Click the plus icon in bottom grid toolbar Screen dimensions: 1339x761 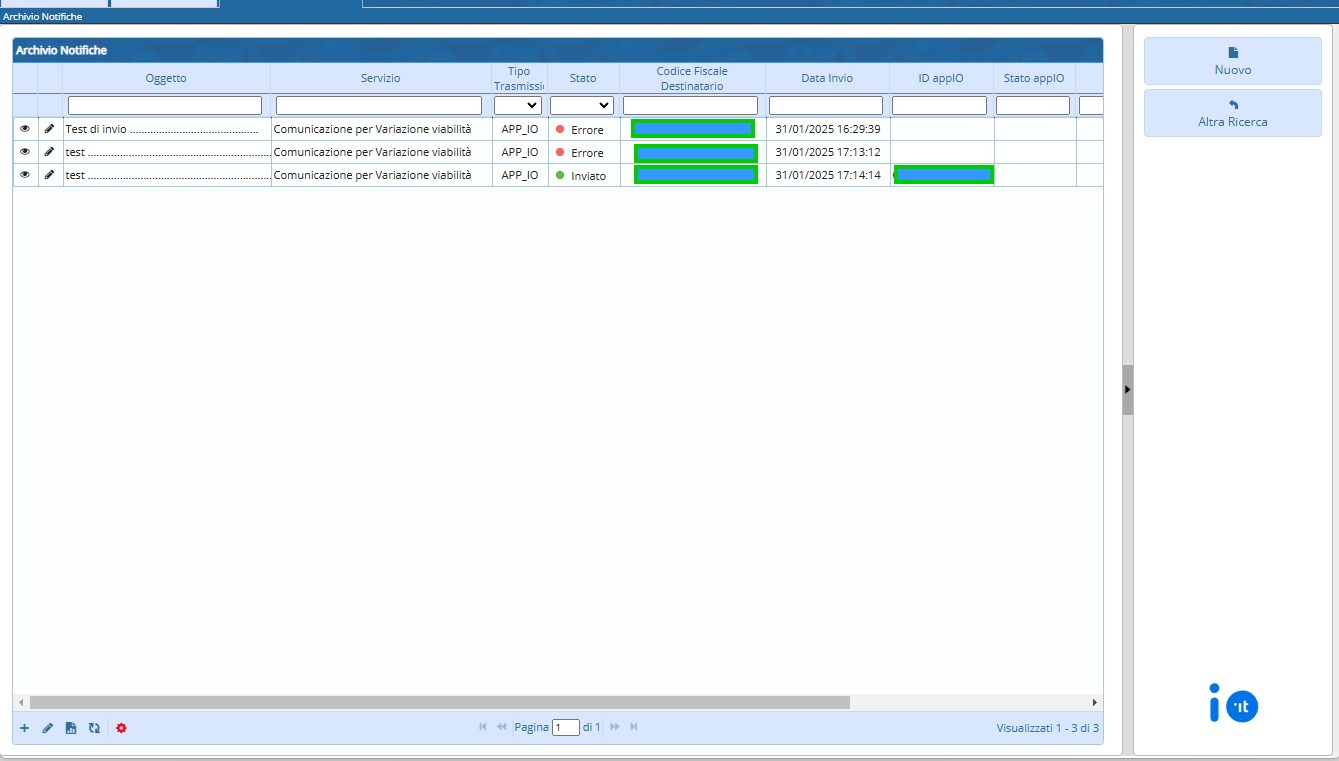[25, 728]
